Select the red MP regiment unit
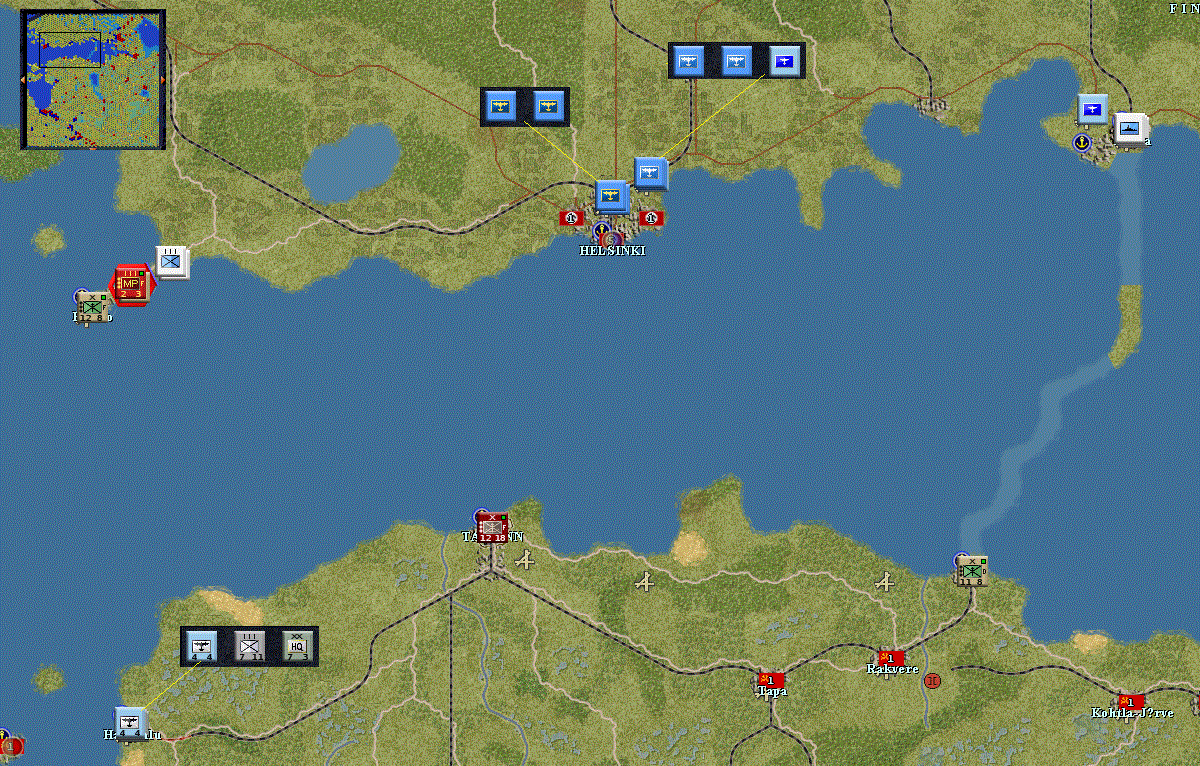The width and height of the screenshot is (1200, 766). (x=131, y=285)
